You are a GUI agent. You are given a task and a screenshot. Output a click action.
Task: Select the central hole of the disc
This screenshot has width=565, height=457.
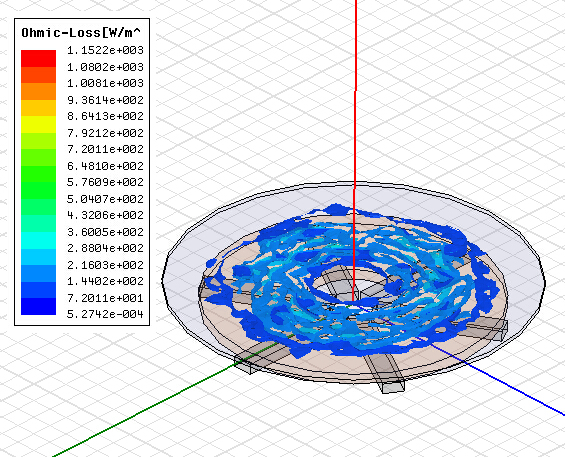pyautogui.click(x=346, y=285)
